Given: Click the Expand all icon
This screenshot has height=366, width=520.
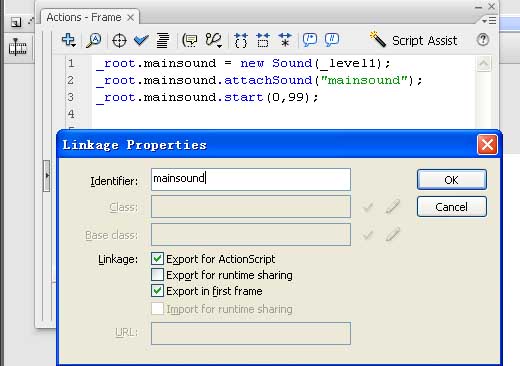Looking at the screenshot, I should pyautogui.click(x=285, y=40).
